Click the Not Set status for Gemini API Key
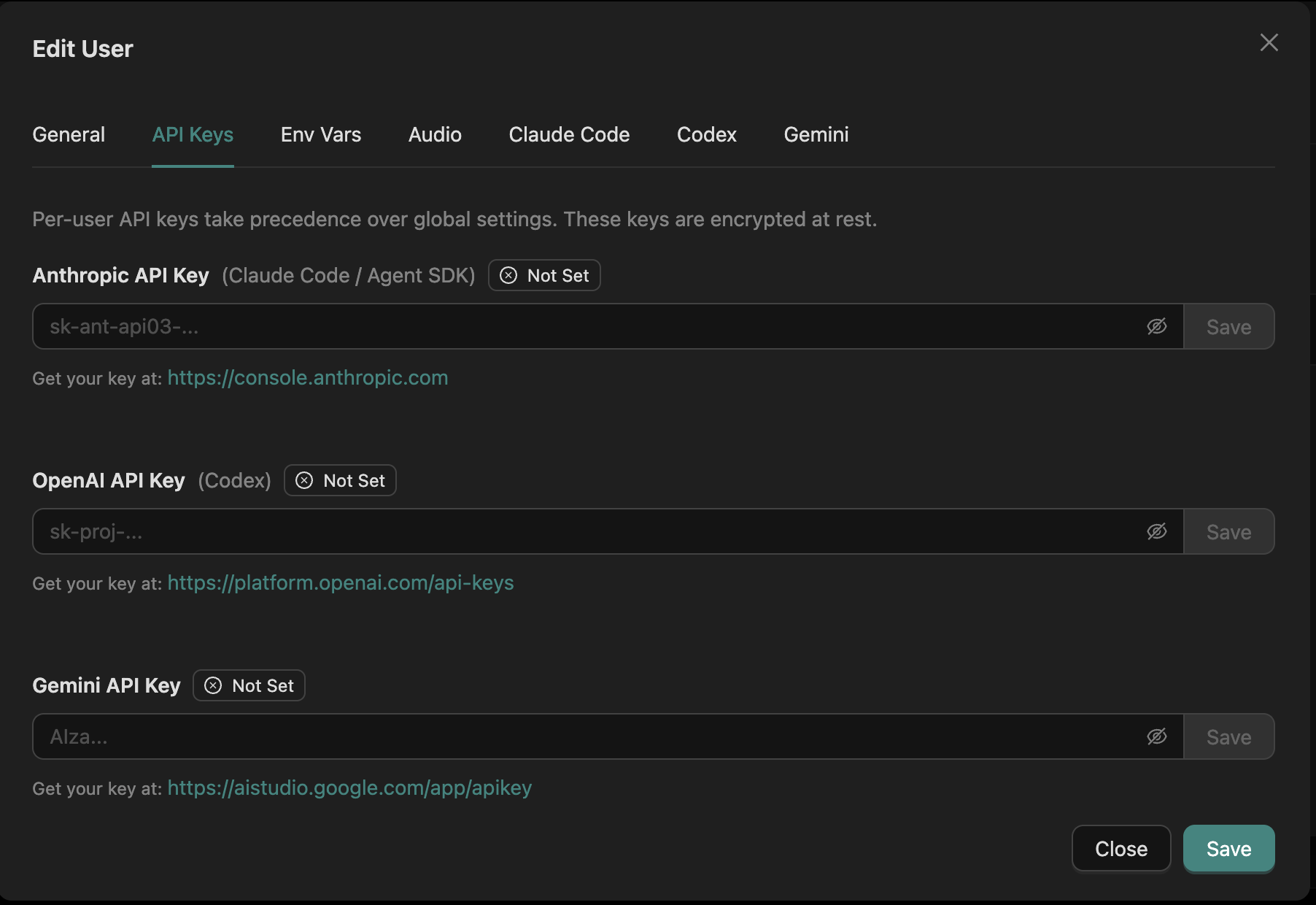This screenshot has height=905, width=1316. point(248,685)
